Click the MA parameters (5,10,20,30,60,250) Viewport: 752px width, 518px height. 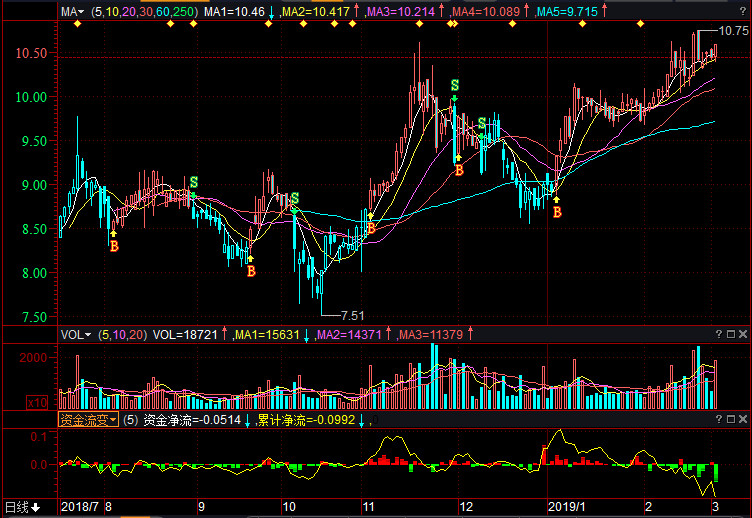pyautogui.click(x=145, y=12)
